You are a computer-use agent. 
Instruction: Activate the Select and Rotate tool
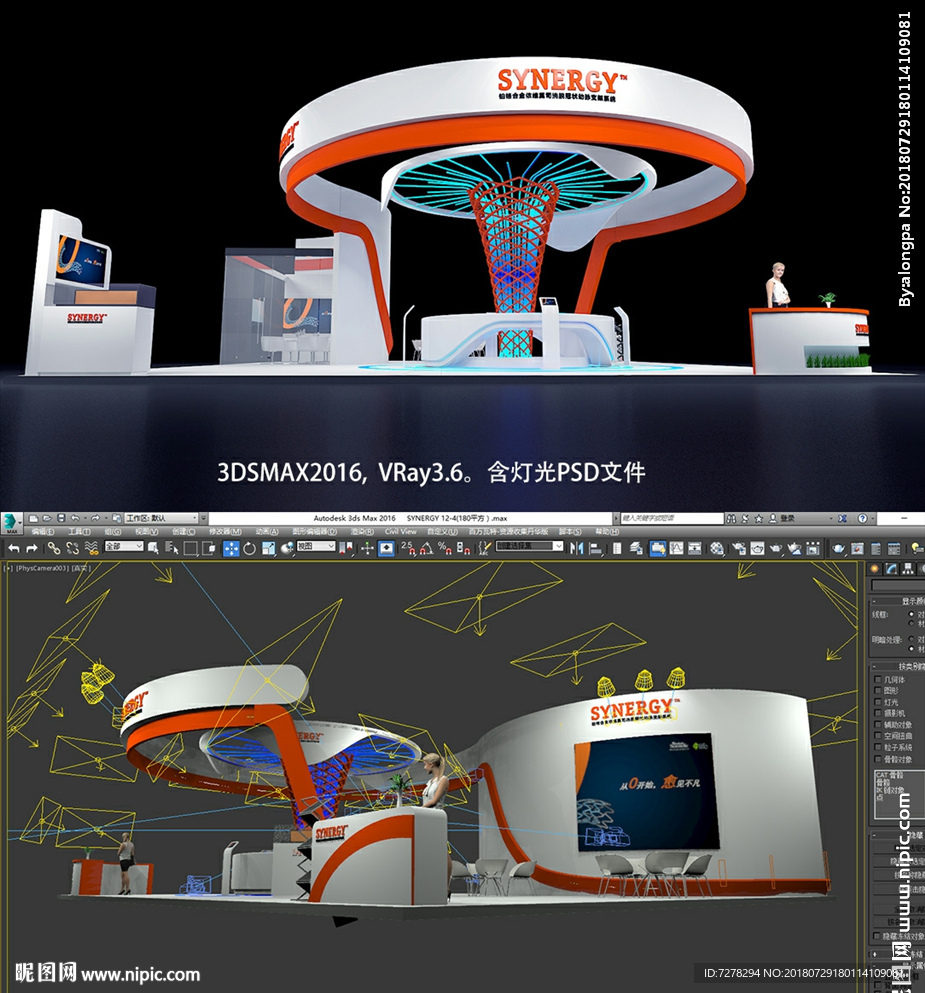click(x=249, y=548)
